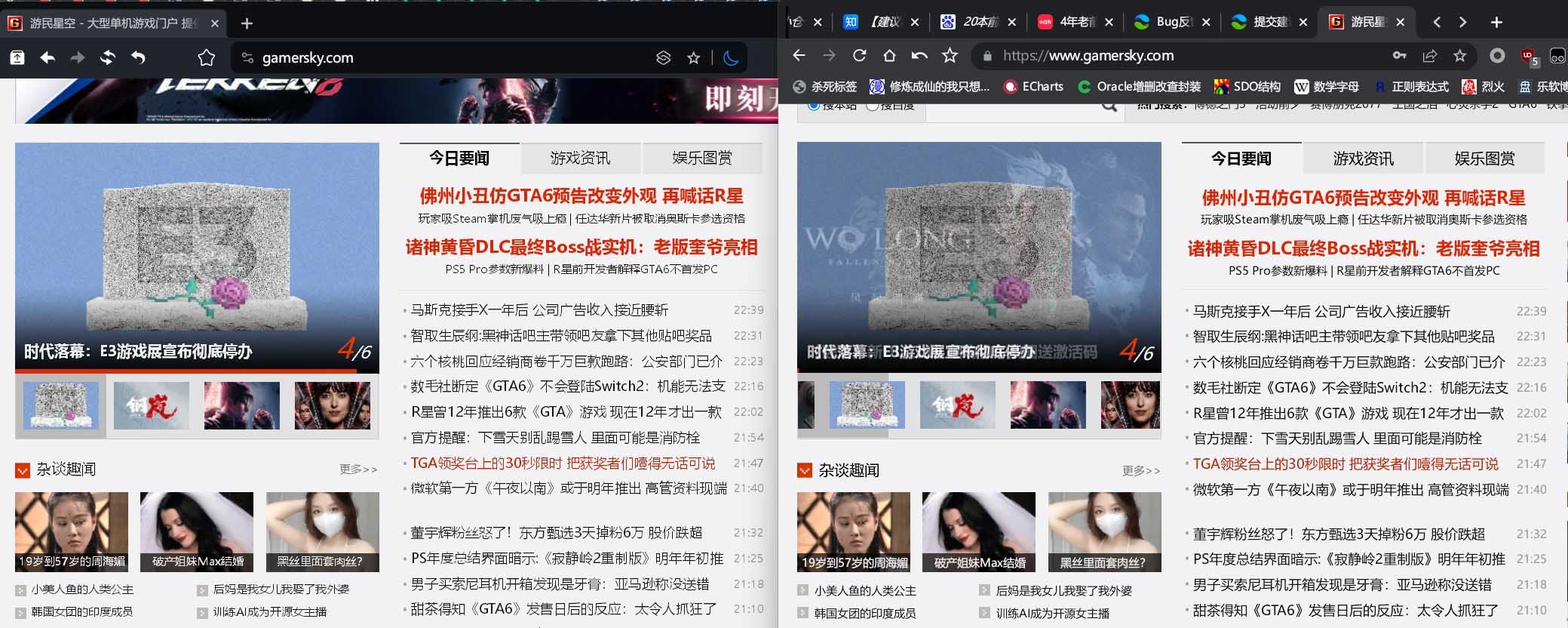The height and width of the screenshot is (628, 1568).
Task: Open the 数学字母 bookmark
Action: click(1327, 87)
